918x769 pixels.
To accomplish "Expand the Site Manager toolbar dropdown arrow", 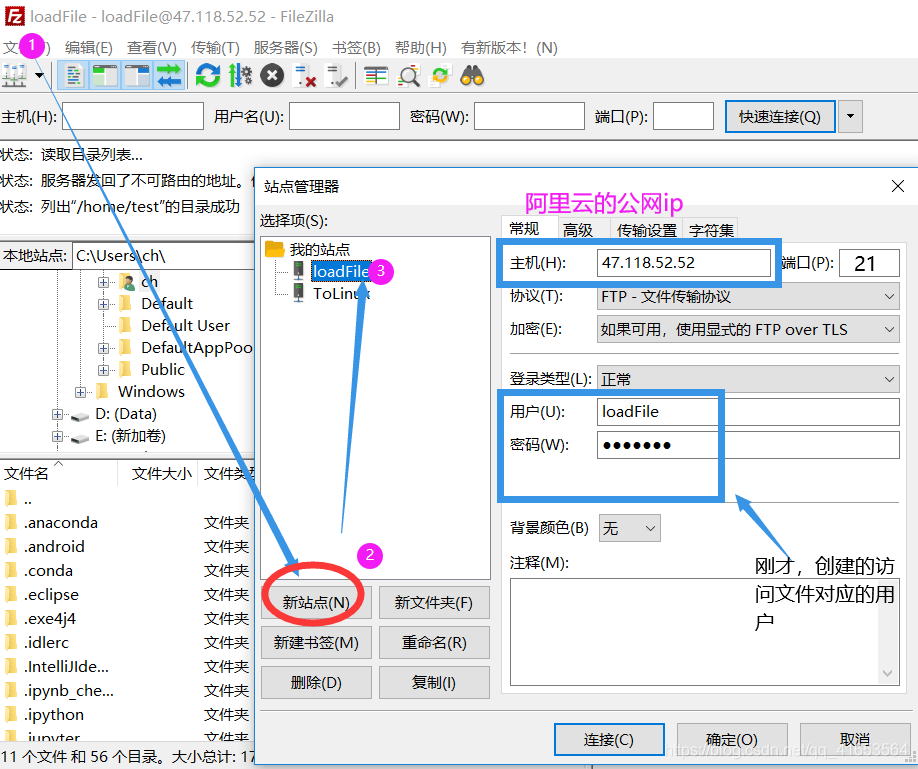I will click(x=40, y=76).
